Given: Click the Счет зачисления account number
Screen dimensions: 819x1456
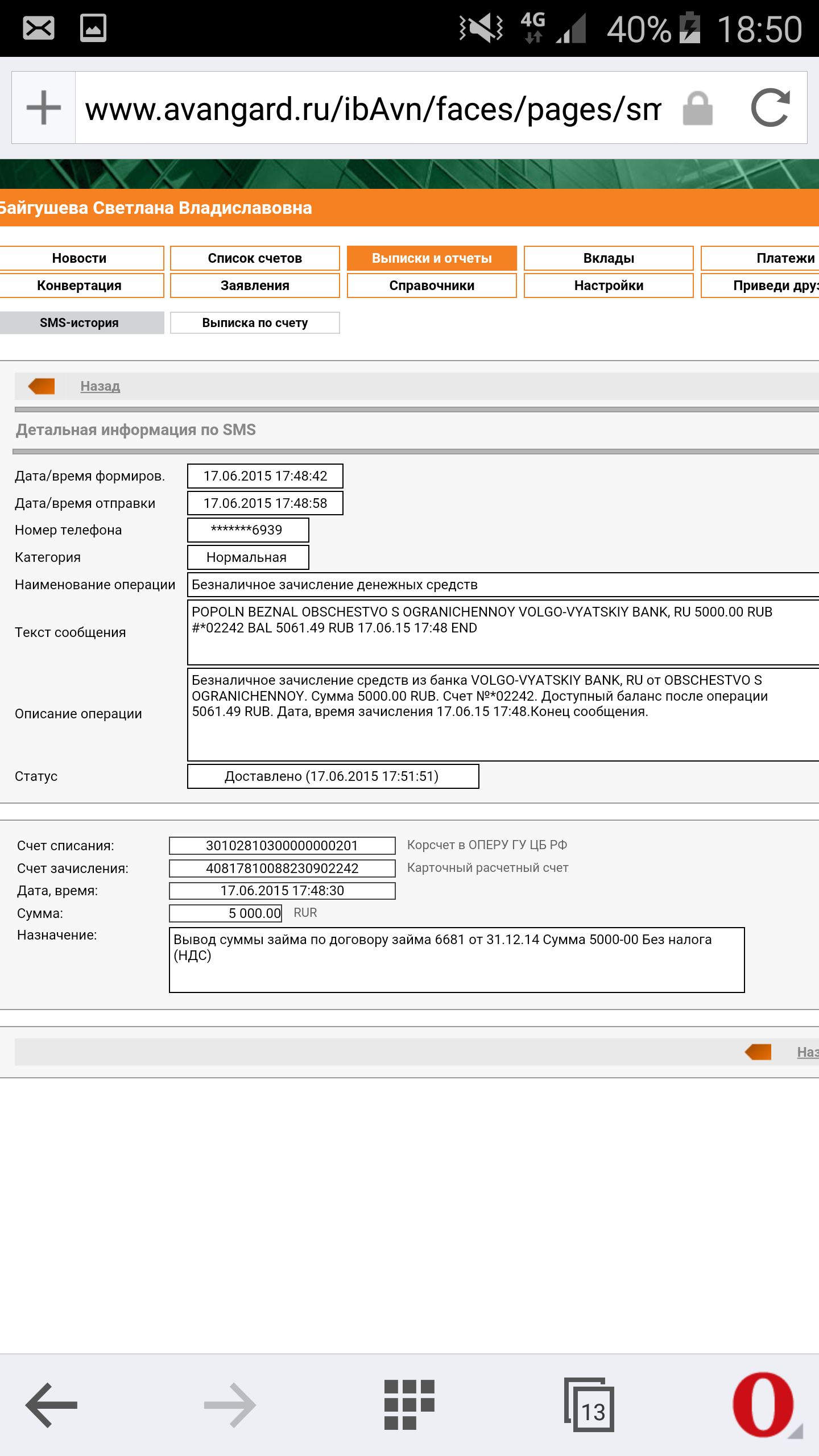Looking at the screenshot, I should 282,868.
